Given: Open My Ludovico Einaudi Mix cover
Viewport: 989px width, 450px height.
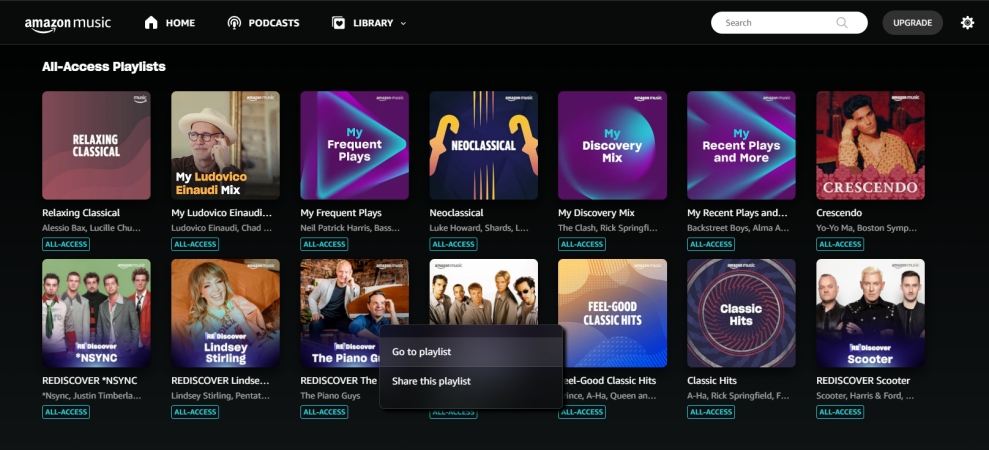Looking at the screenshot, I should (x=225, y=145).
